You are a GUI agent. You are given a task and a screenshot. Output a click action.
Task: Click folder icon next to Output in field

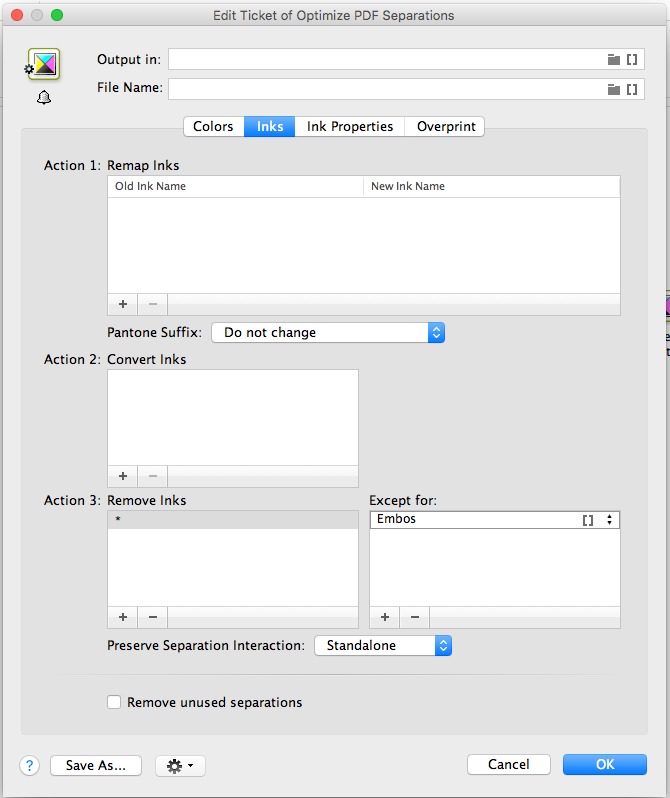click(x=614, y=60)
